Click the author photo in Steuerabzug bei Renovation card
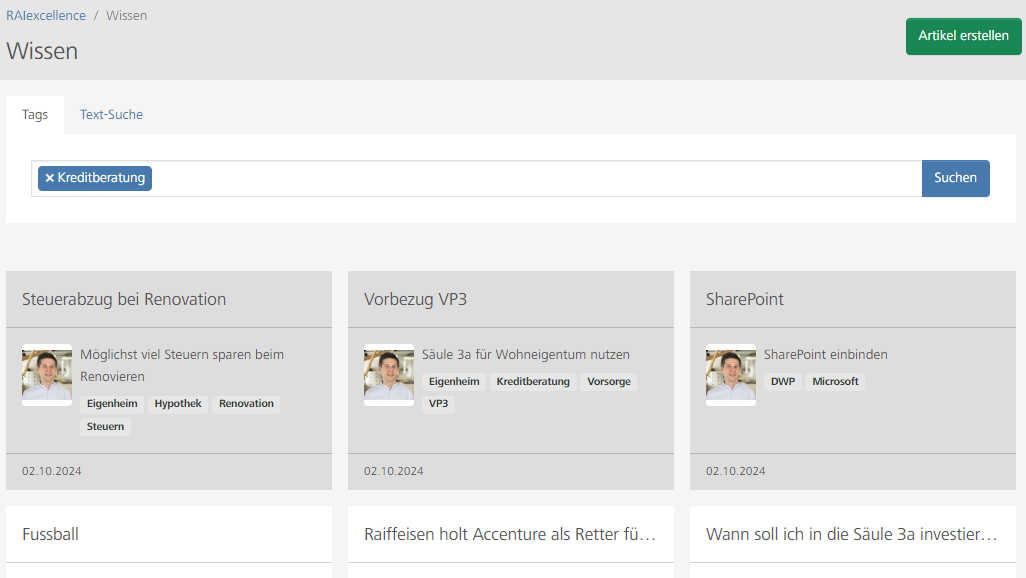 point(47,375)
